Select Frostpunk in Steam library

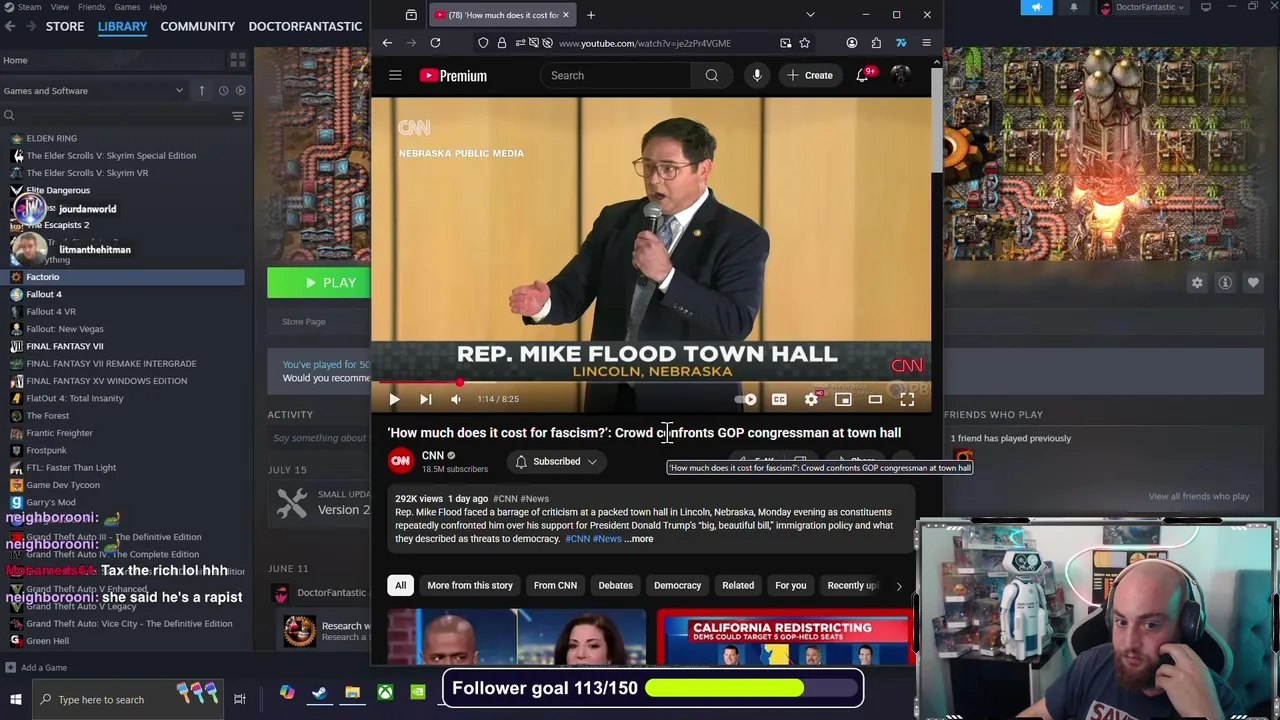point(46,450)
